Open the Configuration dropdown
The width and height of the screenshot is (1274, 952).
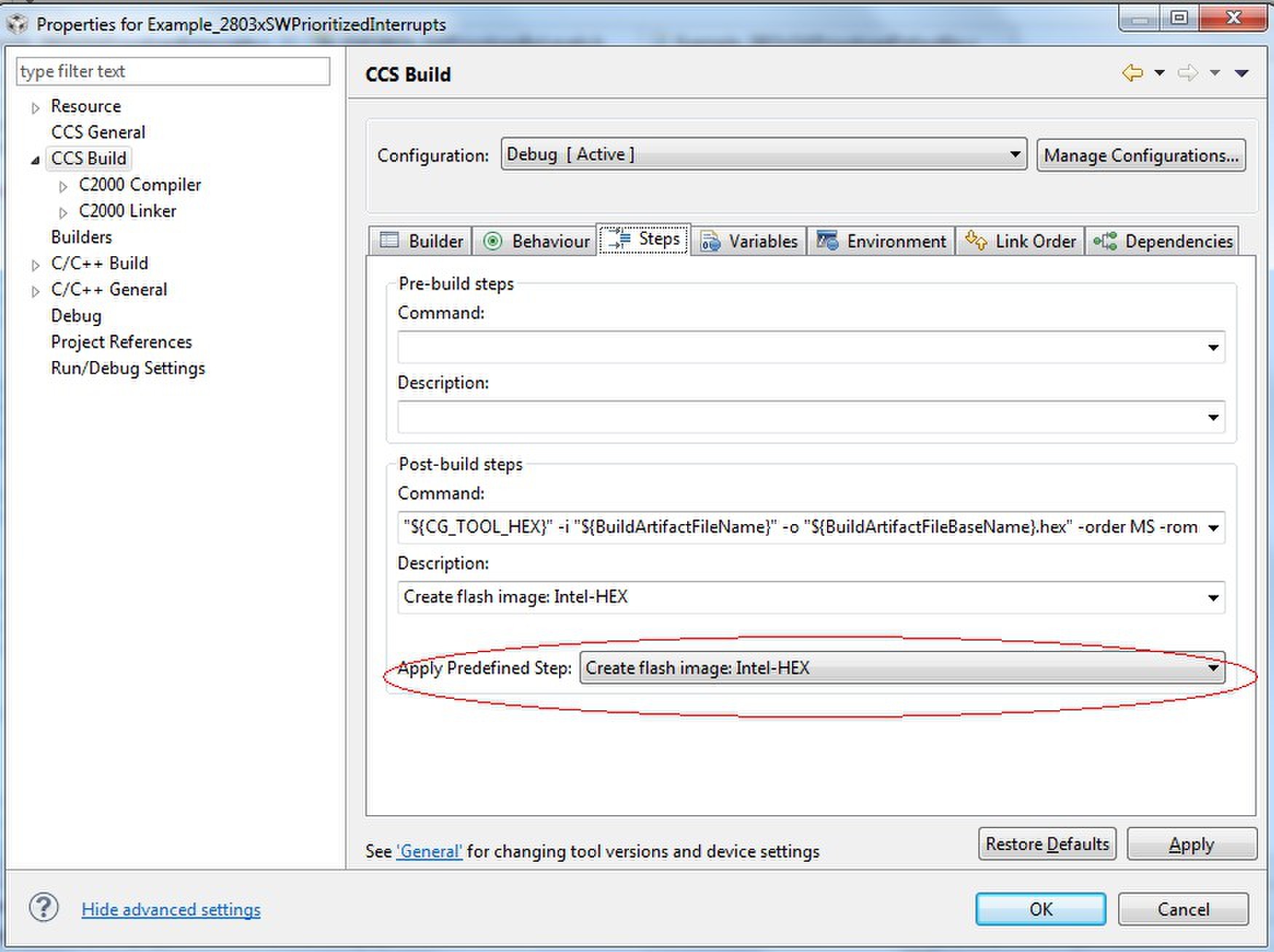tap(763, 154)
